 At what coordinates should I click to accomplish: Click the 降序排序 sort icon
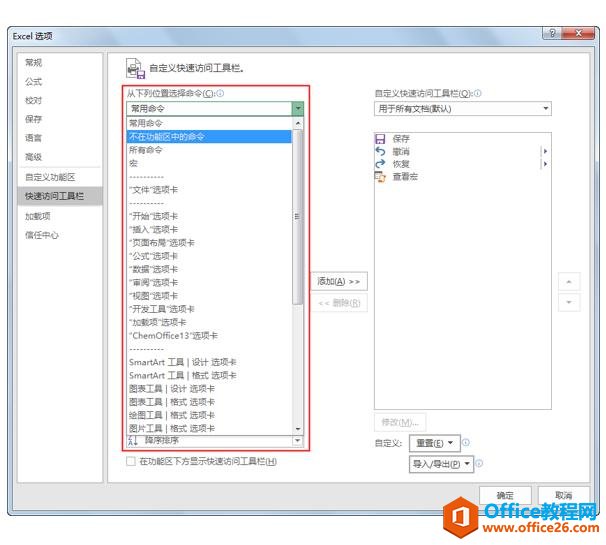(x=133, y=440)
